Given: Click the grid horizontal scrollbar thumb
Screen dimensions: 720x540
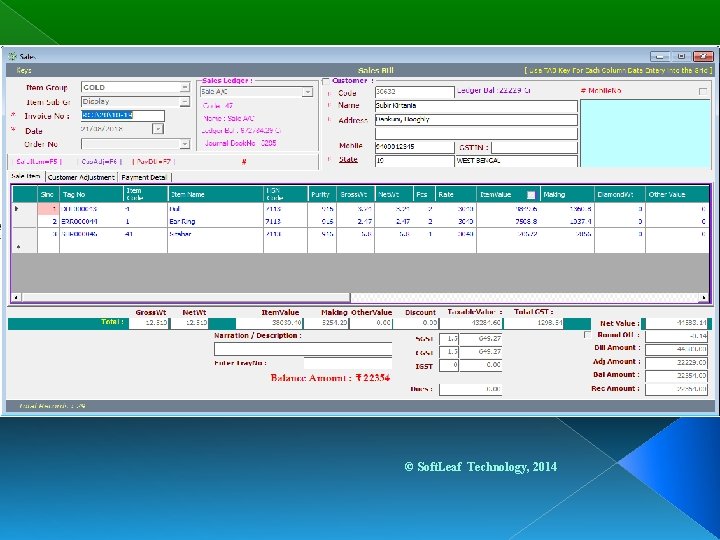Looking at the screenshot, I should coord(186,298).
